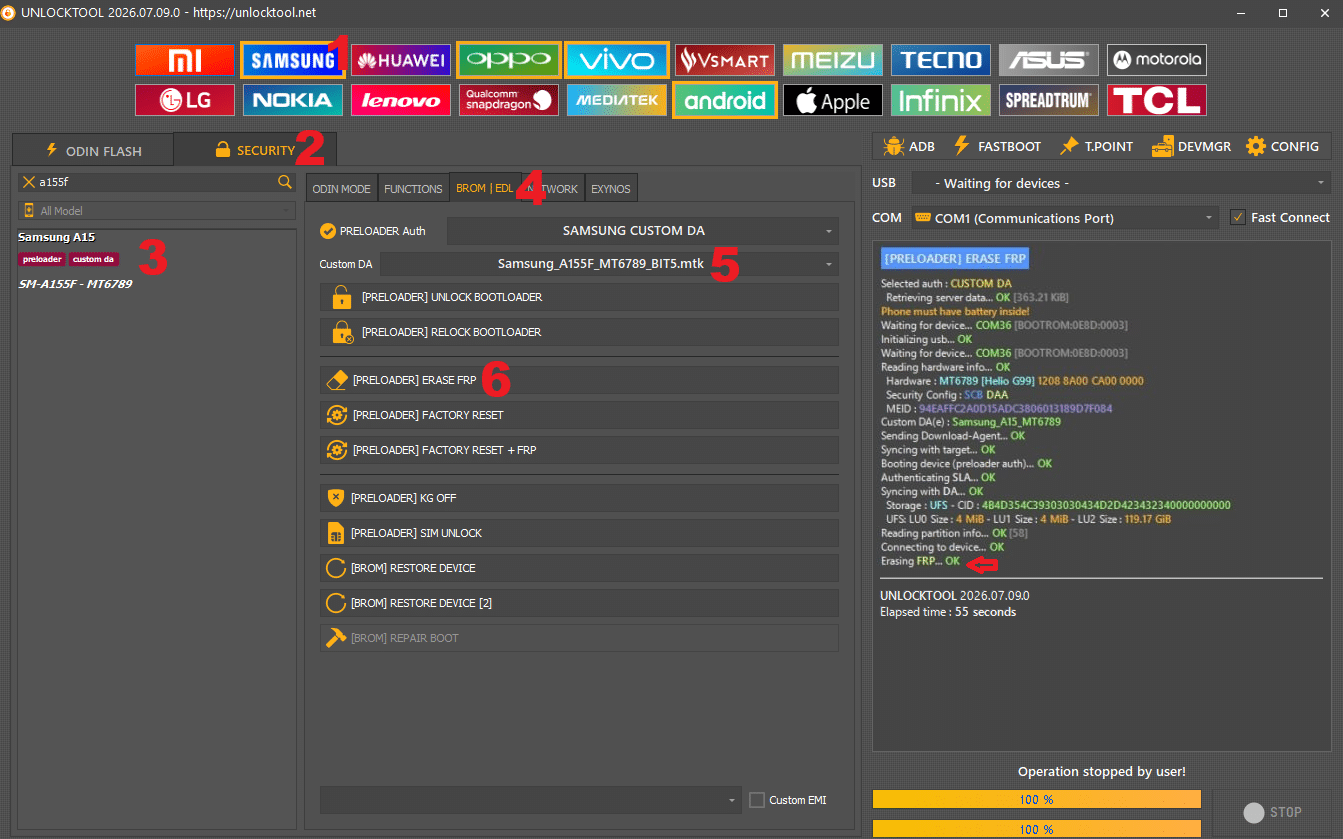
Task: Open the ASUS brand section
Action: tap(1049, 60)
